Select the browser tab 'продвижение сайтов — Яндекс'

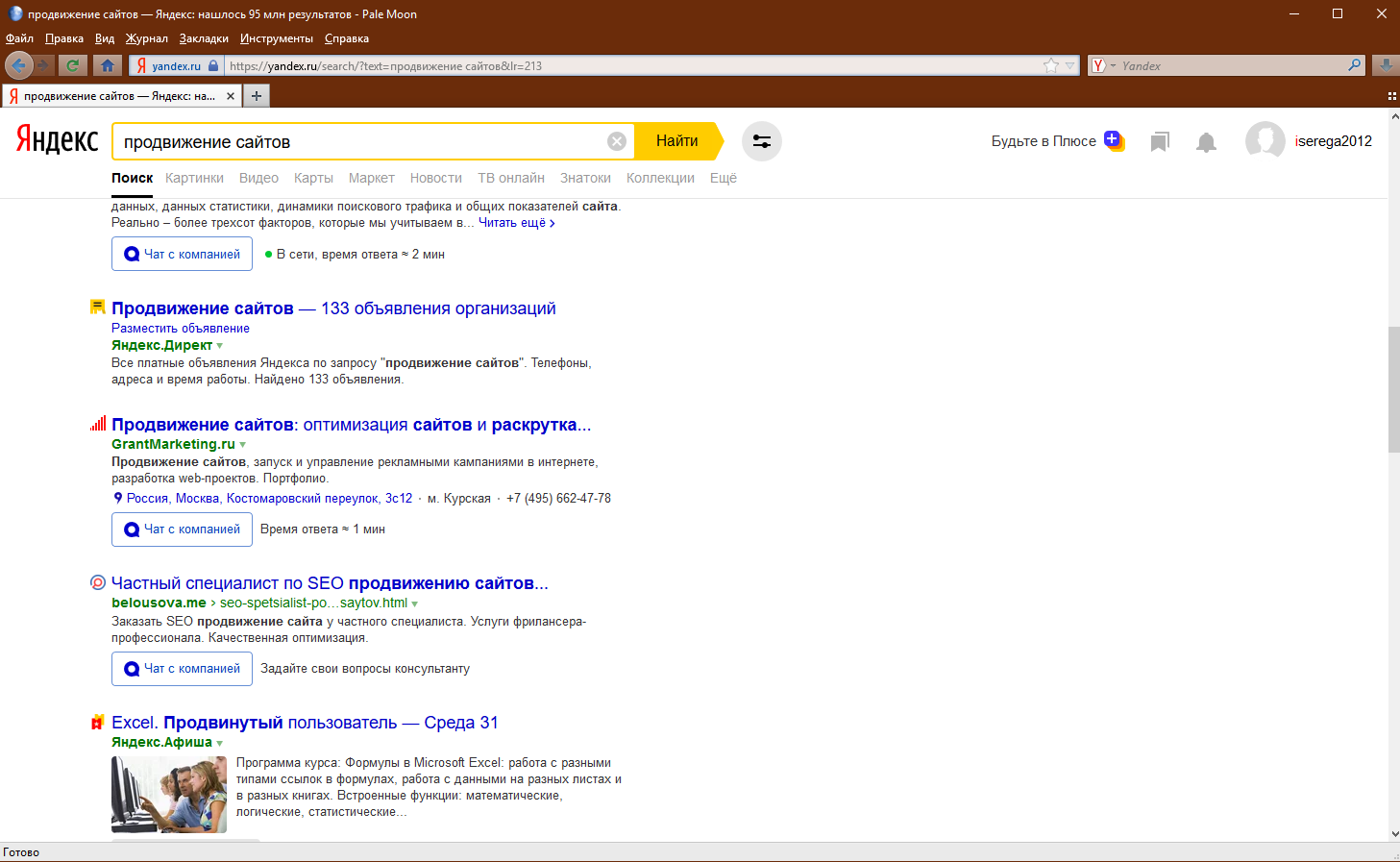[x=121, y=96]
